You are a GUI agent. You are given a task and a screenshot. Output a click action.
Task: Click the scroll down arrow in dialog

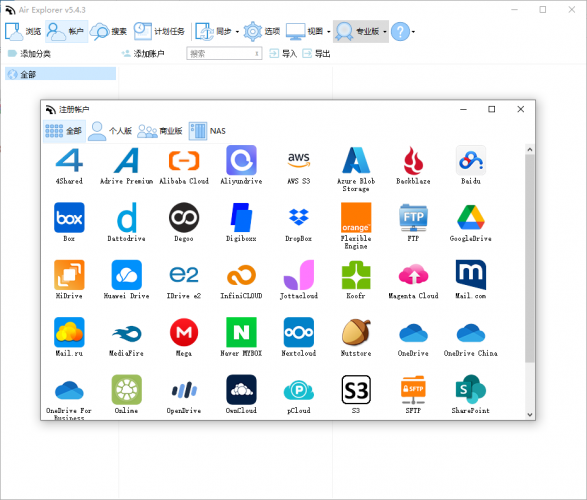529,414
